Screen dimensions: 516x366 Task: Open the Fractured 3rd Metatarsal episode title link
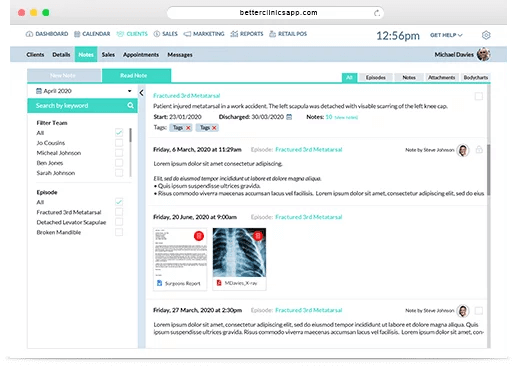point(187,96)
